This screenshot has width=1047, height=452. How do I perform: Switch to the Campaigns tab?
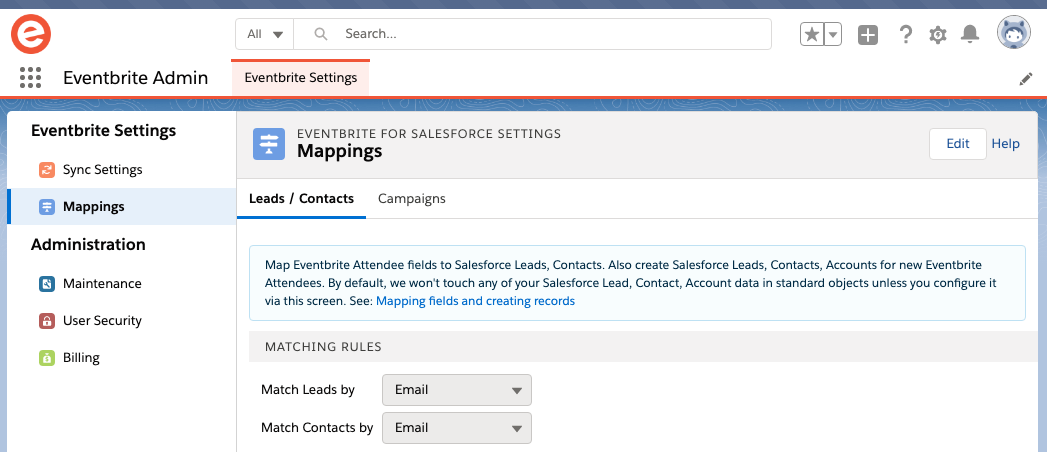411,198
